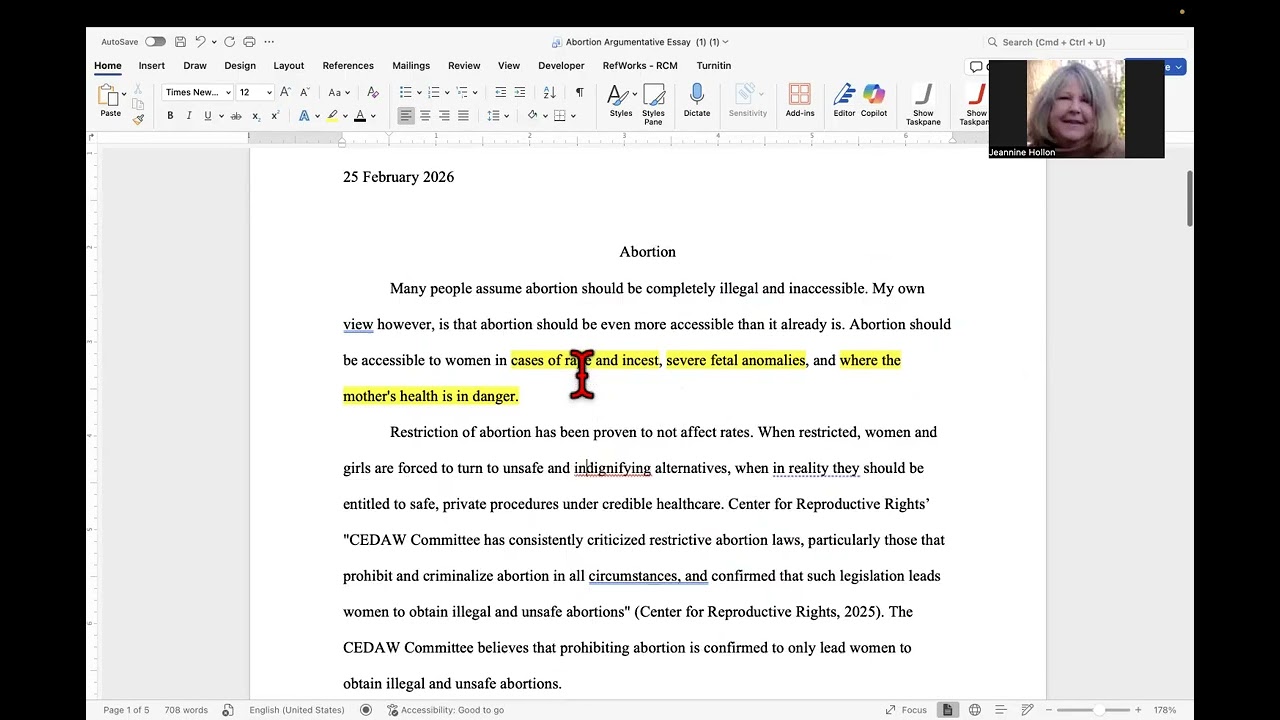Toggle Bold formatting

click(x=170, y=116)
